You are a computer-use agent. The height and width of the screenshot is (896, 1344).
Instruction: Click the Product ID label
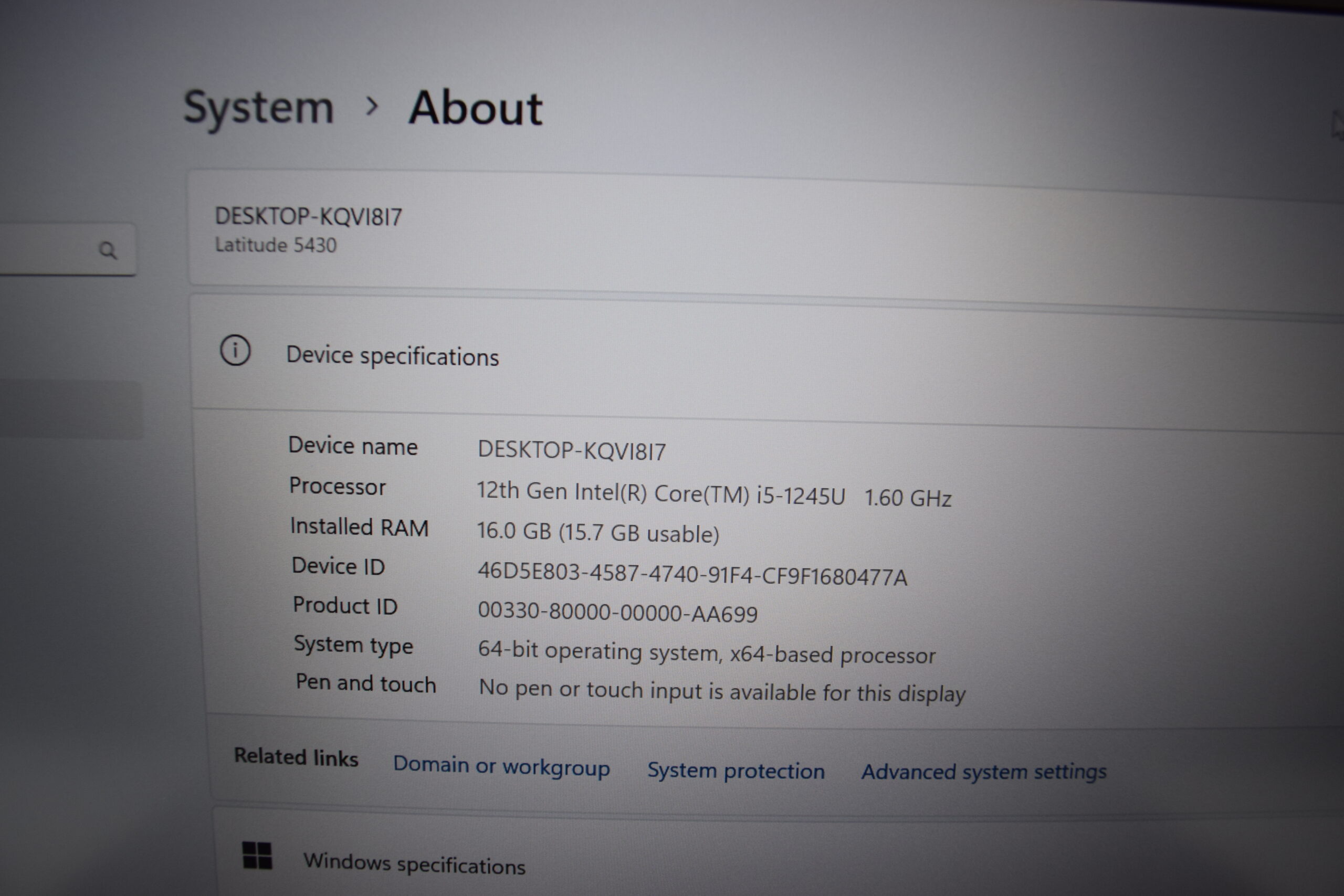click(x=344, y=606)
